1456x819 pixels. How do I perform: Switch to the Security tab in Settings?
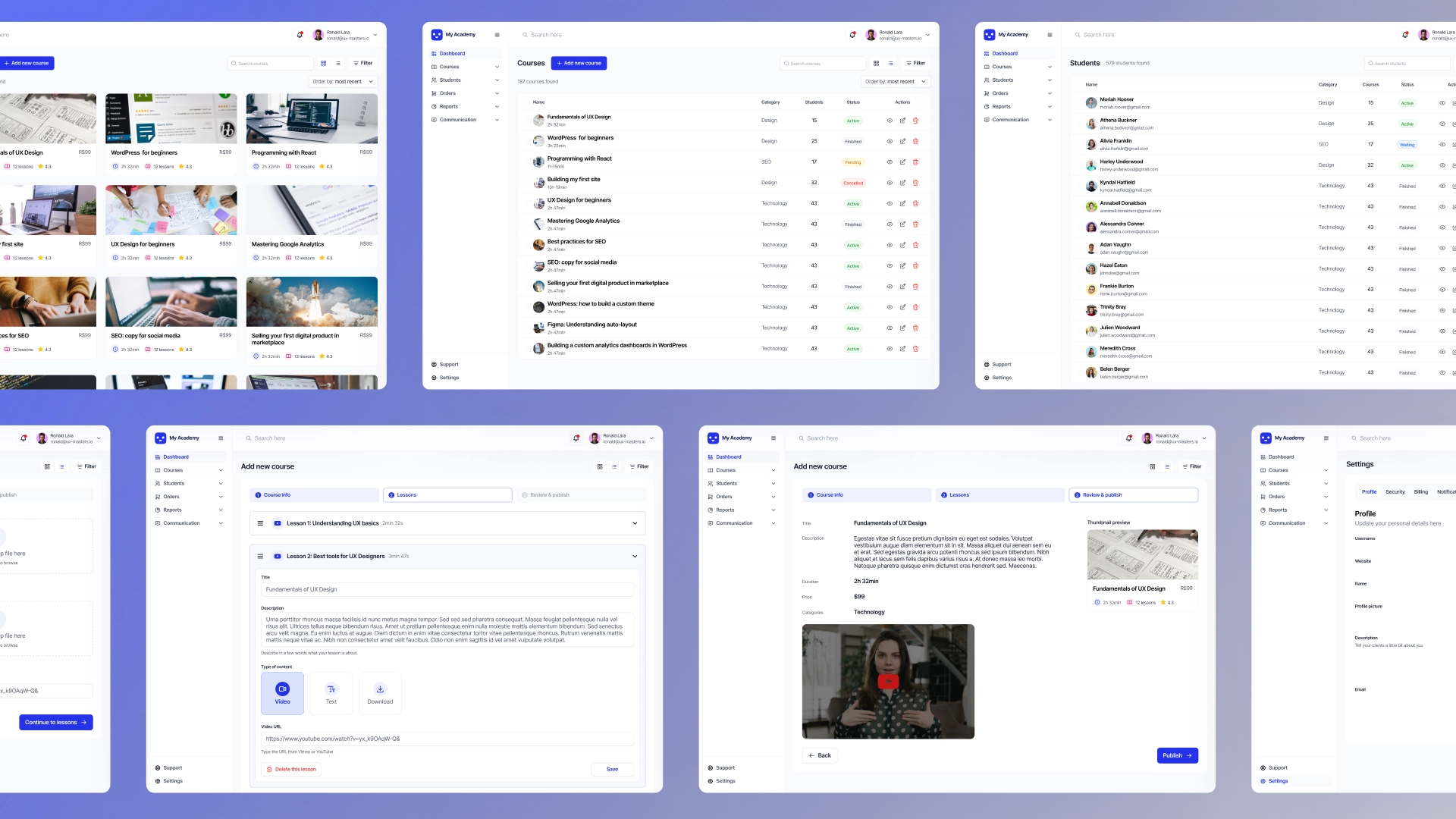click(x=1395, y=492)
